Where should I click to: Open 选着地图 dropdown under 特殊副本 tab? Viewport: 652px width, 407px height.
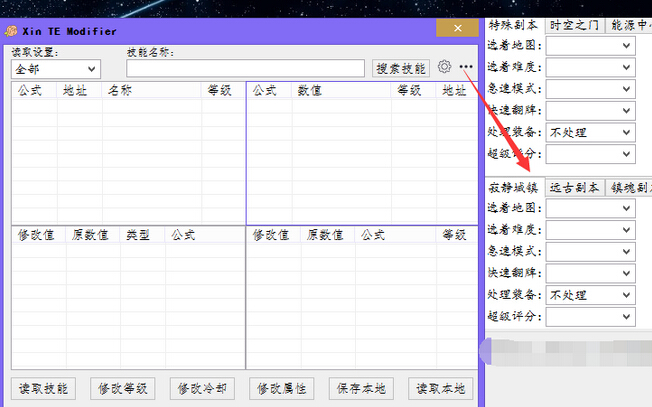click(590, 46)
